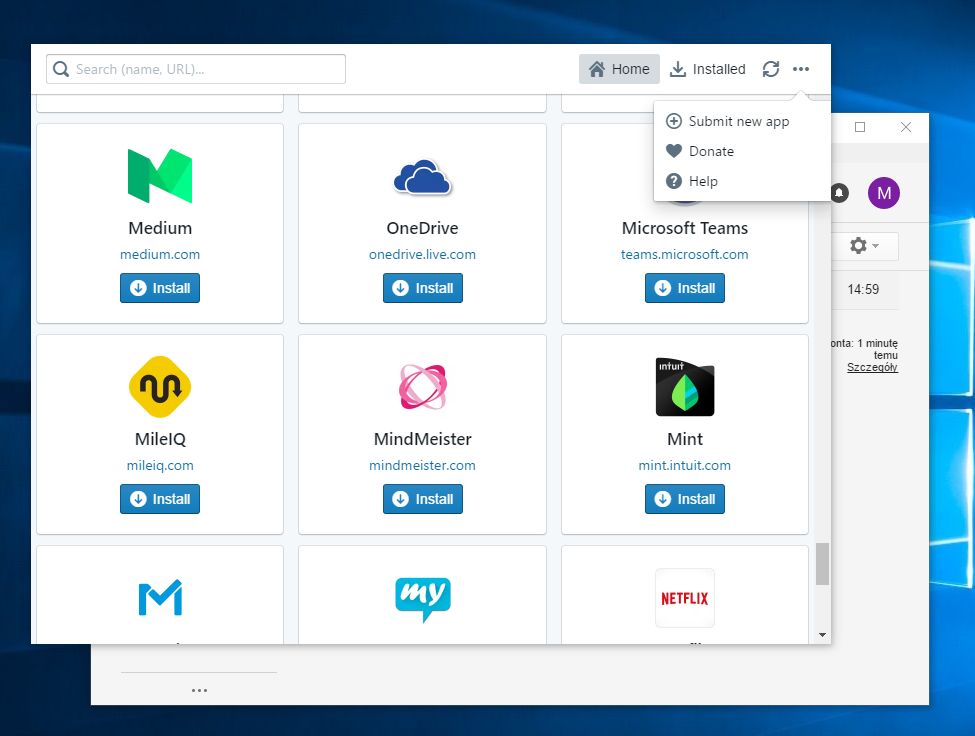Click the heart icon beside Donate
The image size is (975, 736).
click(x=673, y=151)
